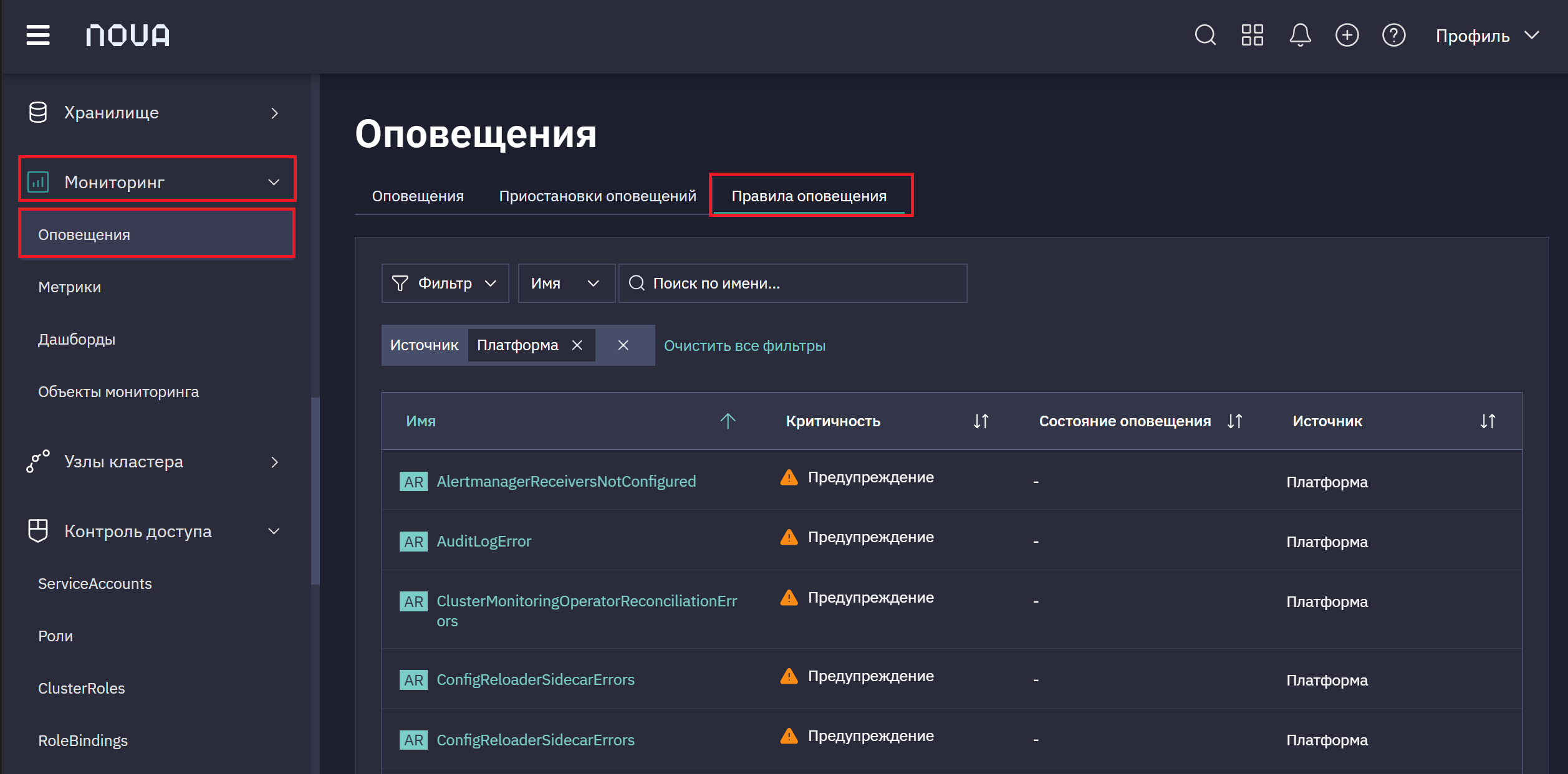Switch to the Оповещения tab
This screenshot has width=1568, height=774.
point(418,196)
